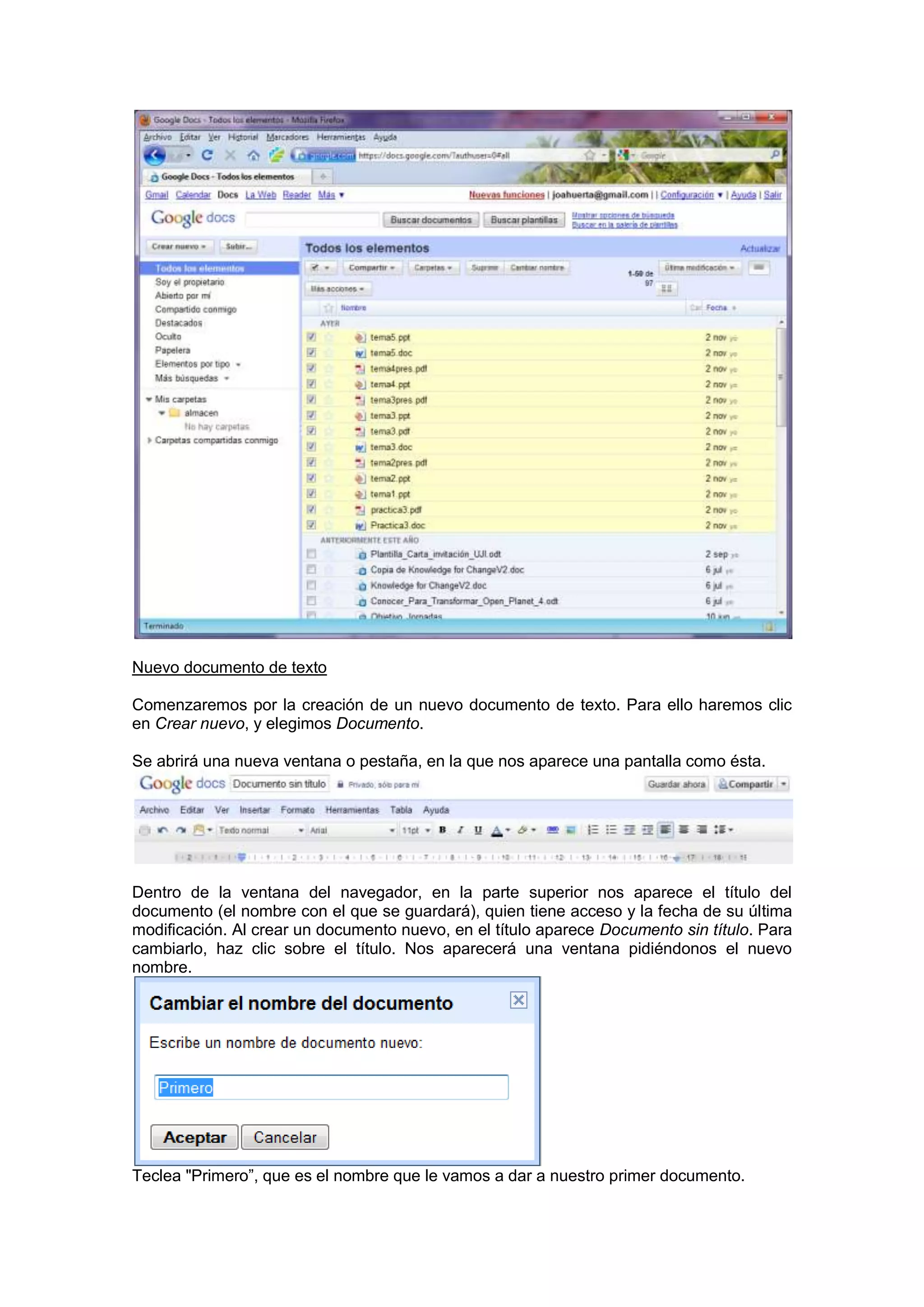Screen dimensions: 924x1307
Task: Click the Buscar documentos button
Action: [x=431, y=220]
